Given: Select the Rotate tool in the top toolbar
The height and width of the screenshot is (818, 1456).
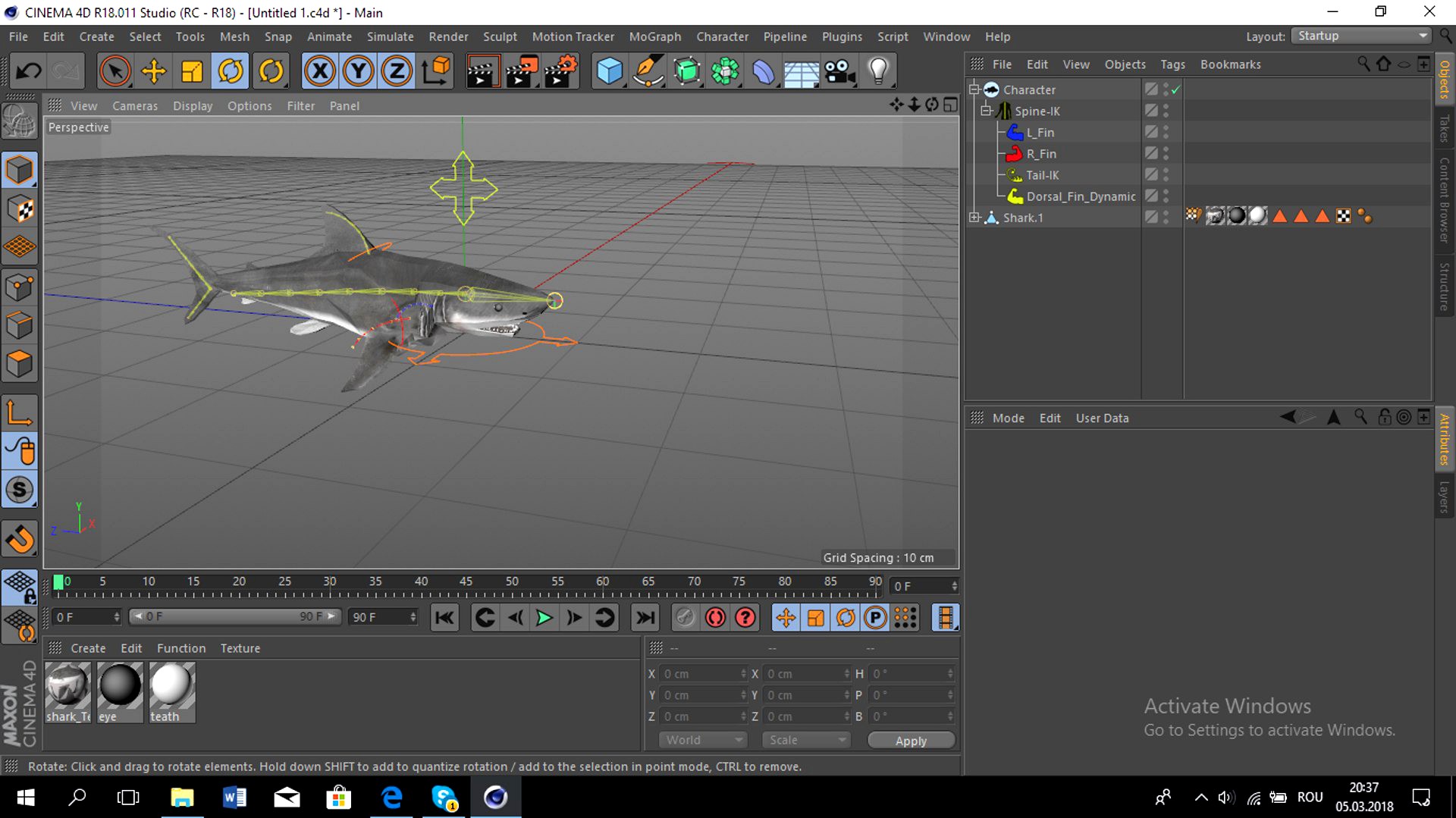Looking at the screenshot, I should point(231,71).
